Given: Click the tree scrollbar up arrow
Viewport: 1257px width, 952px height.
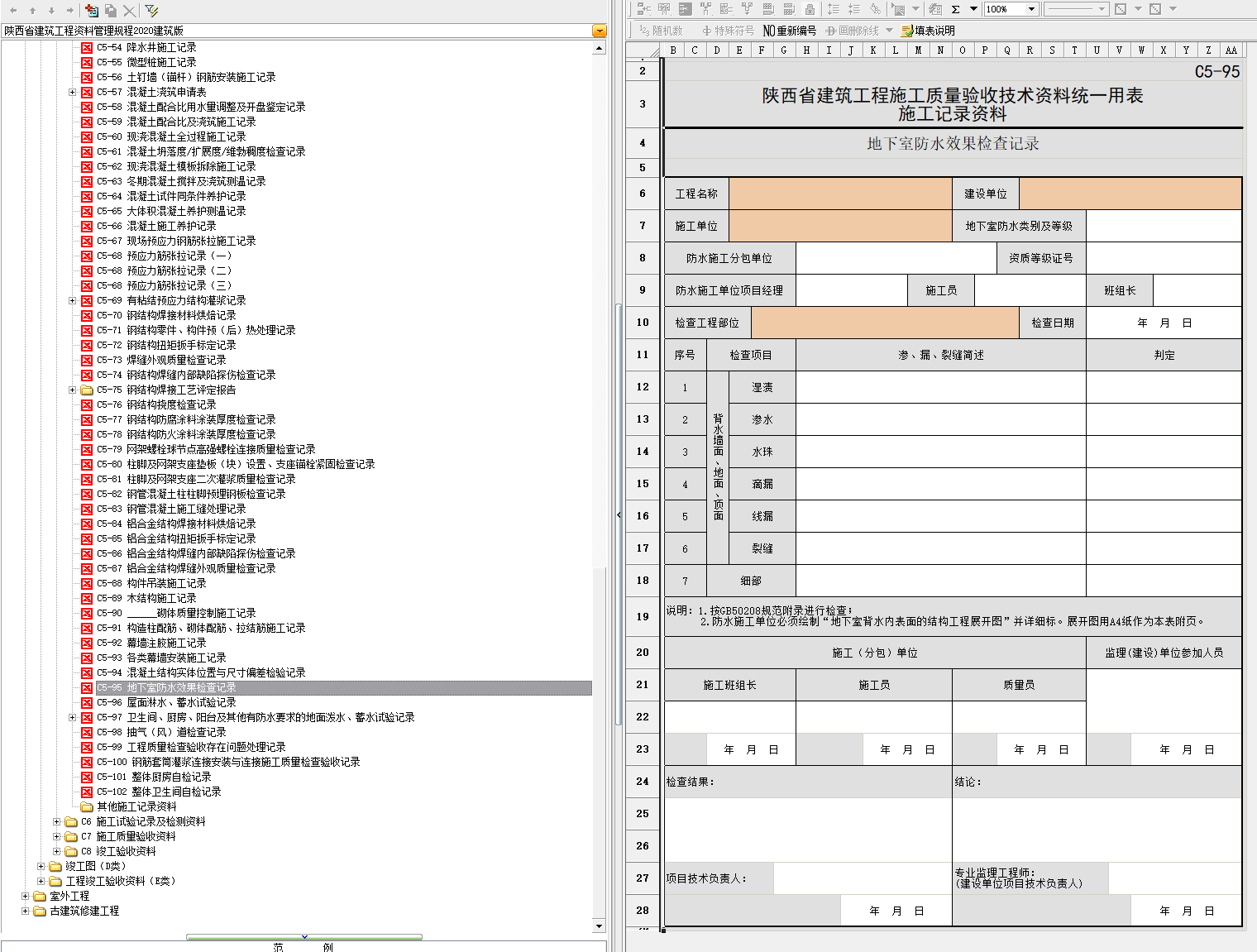Looking at the screenshot, I should [x=600, y=49].
